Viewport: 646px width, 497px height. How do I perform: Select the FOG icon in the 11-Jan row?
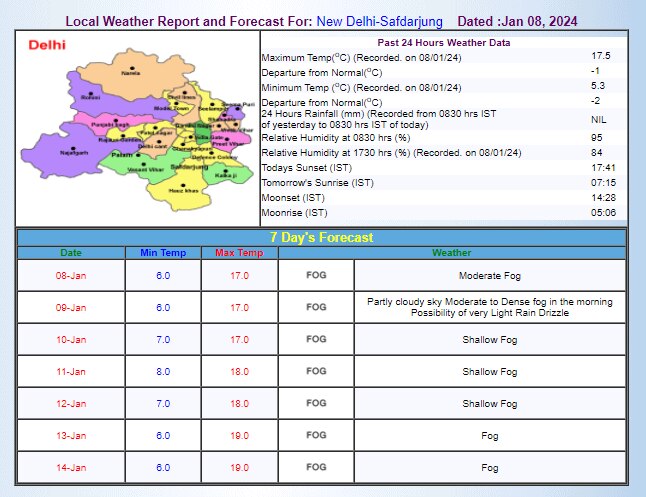coord(316,371)
